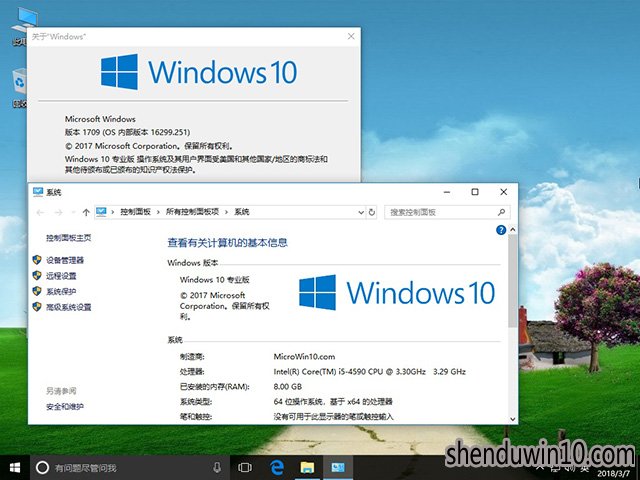This screenshot has height=480, width=640.
Task: Click the search magnifier in control panel search
Action: pyautogui.click(x=501, y=212)
